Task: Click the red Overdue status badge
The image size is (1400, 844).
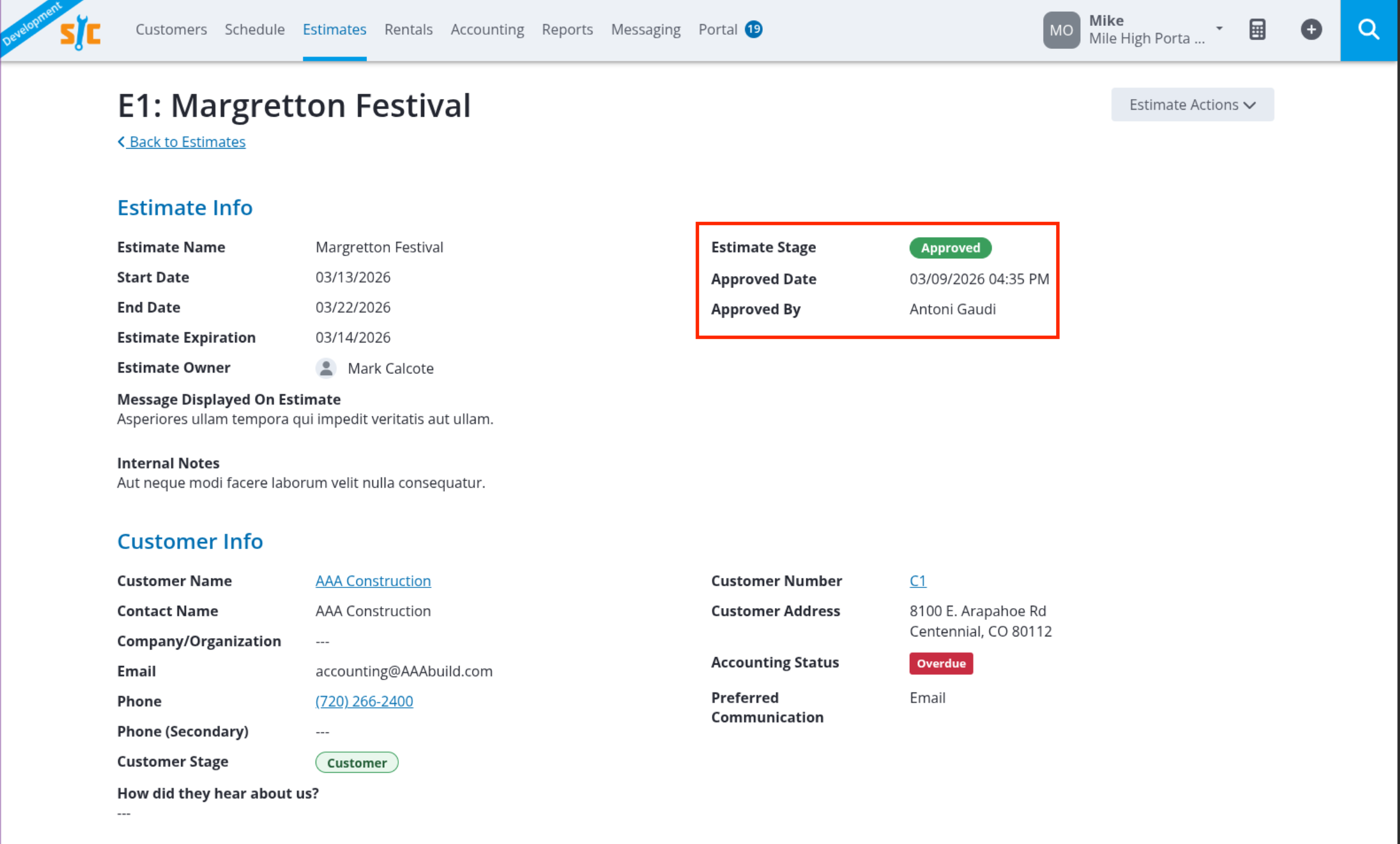Action: coord(941,663)
